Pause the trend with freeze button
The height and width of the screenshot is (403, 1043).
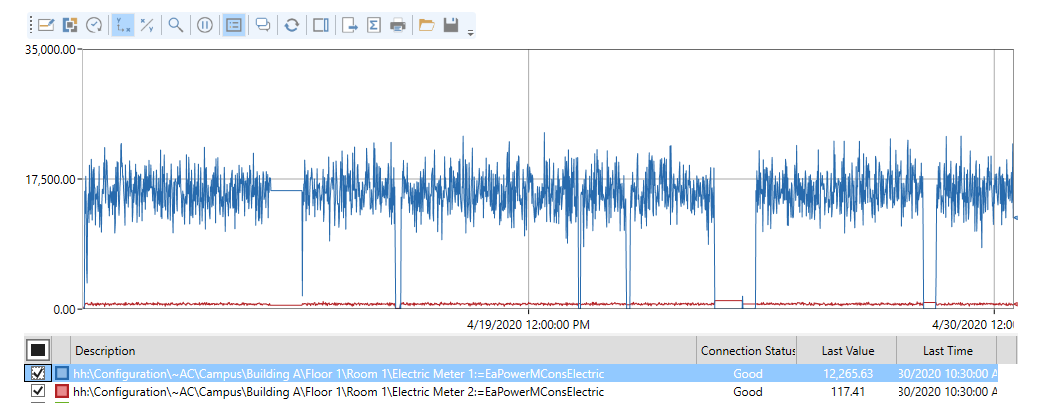[204, 25]
